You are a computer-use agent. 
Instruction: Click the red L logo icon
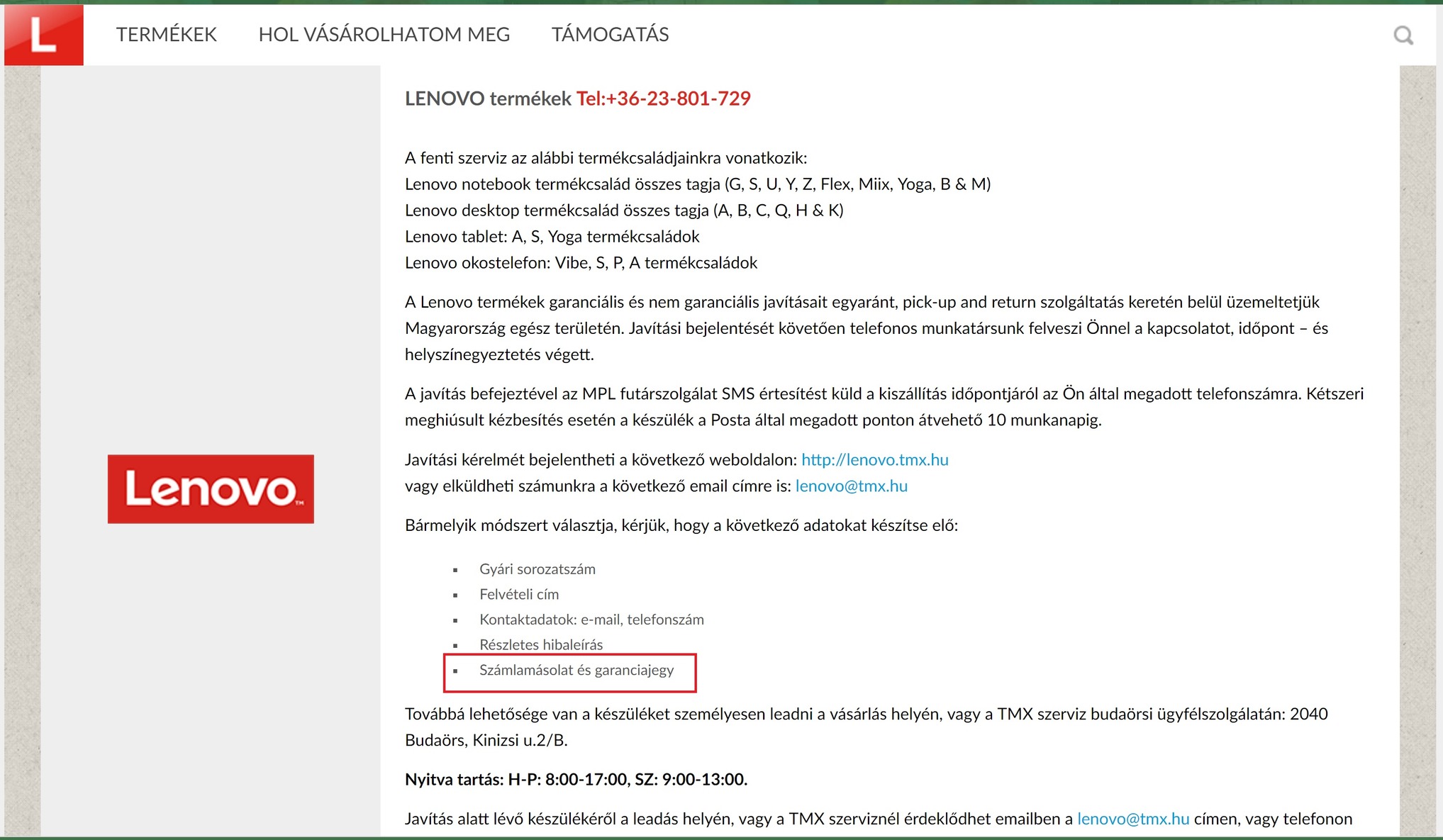coord(44,35)
